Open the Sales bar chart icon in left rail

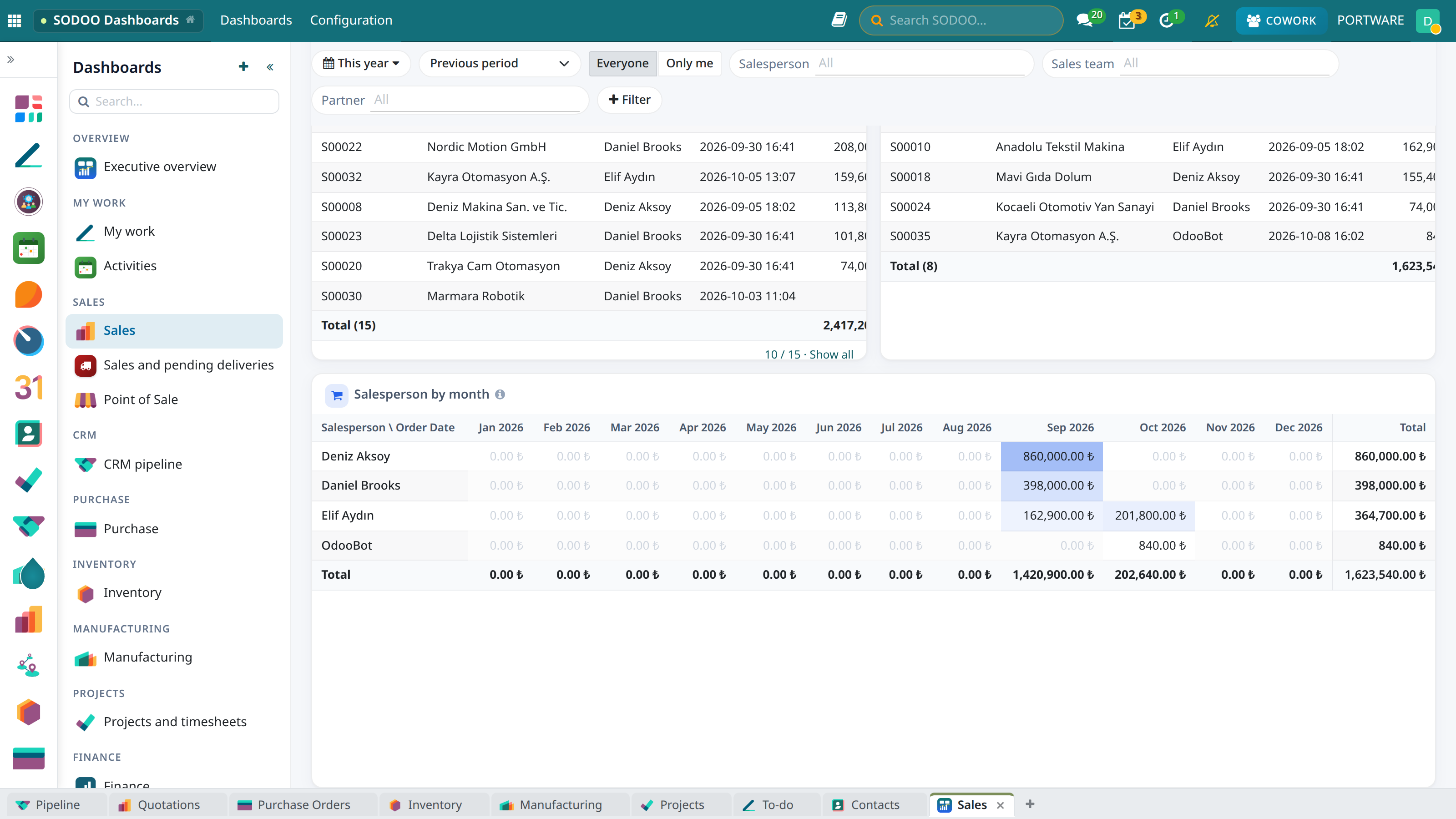click(x=28, y=619)
